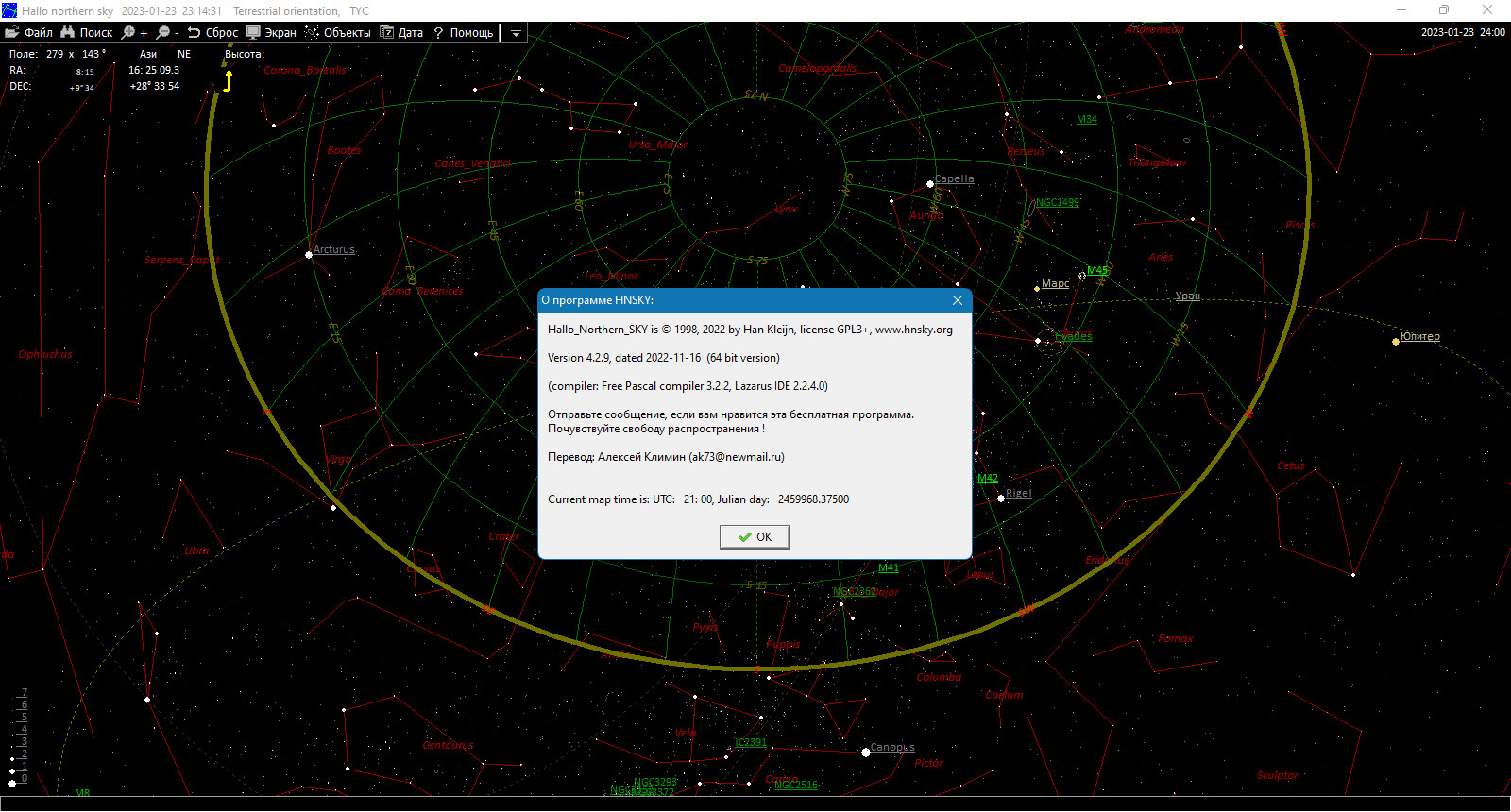Click the magnitude scale legend
1511x812 pixels.
click(19, 736)
